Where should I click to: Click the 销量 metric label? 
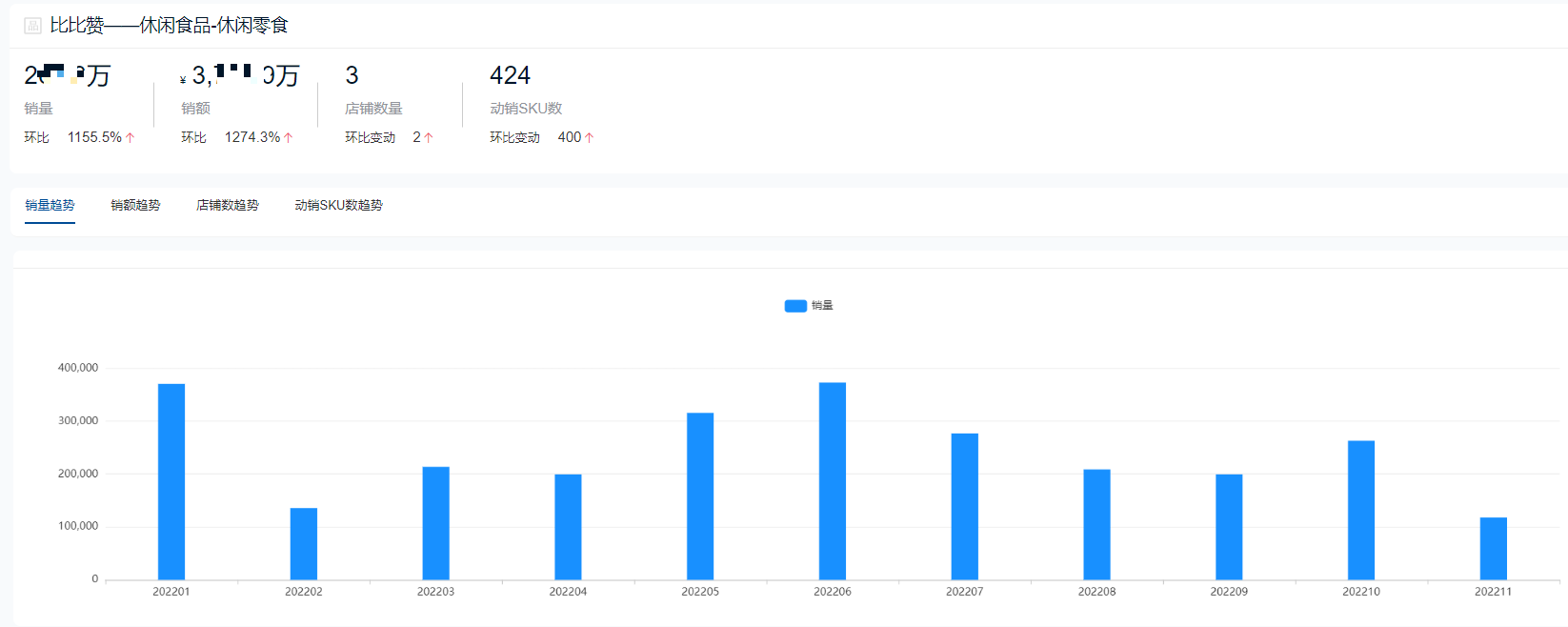point(39,109)
